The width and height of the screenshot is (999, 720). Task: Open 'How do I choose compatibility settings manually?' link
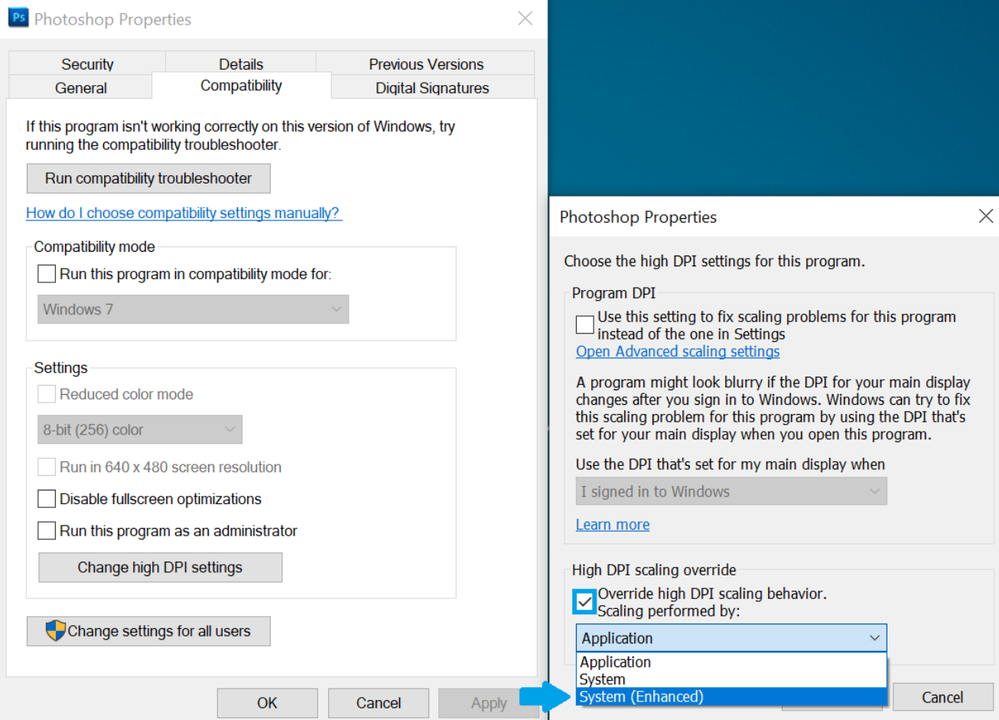(183, 213)
